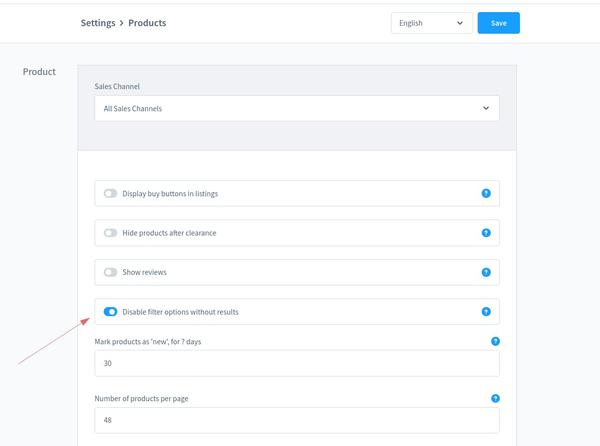Open help icon for Mark products as new
The width and height of the screenshot is (600, 446).
point(495,341)
